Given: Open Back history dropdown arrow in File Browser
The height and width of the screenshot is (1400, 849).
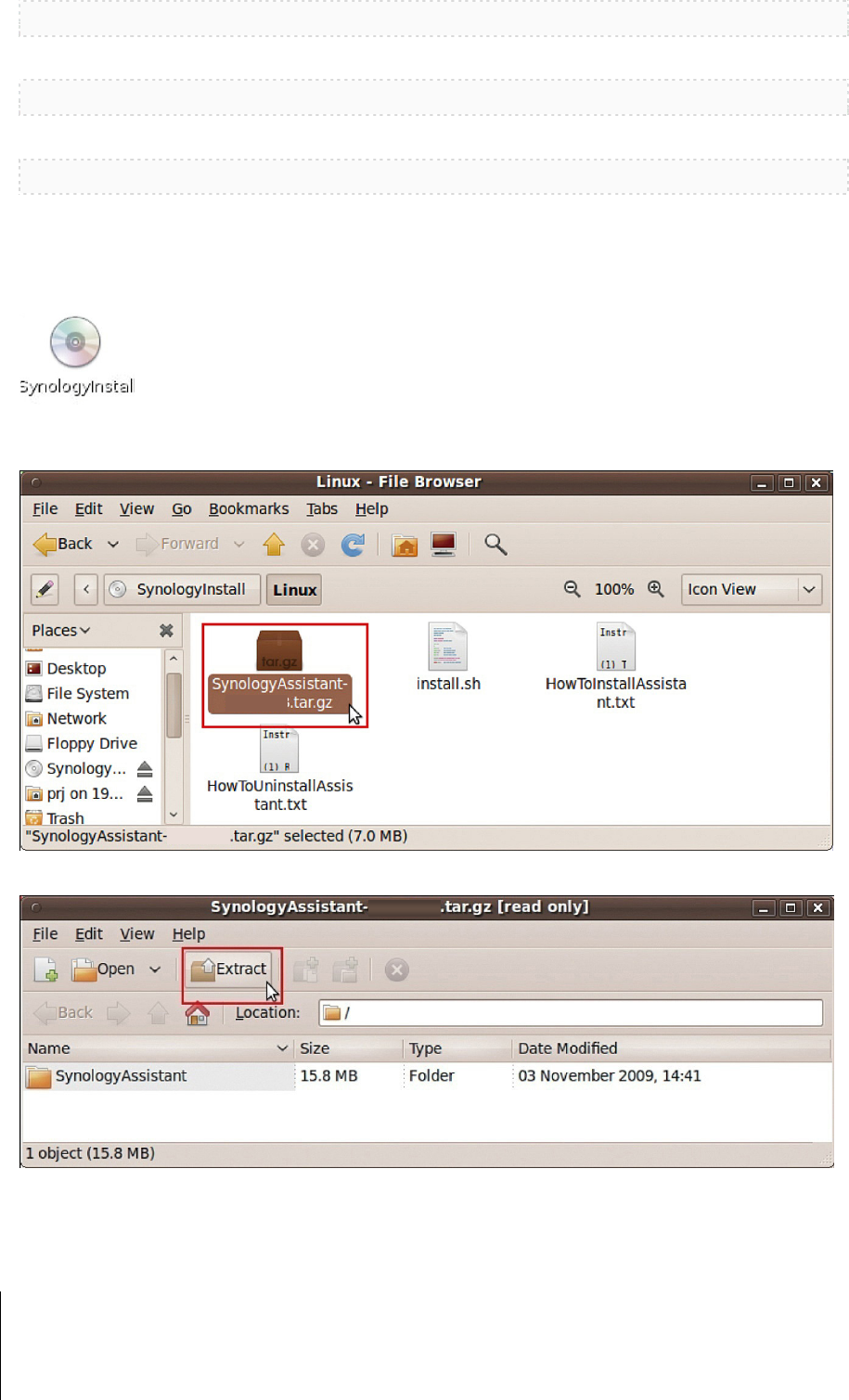Looking at the screenshot, I should [x=113, y=545].
